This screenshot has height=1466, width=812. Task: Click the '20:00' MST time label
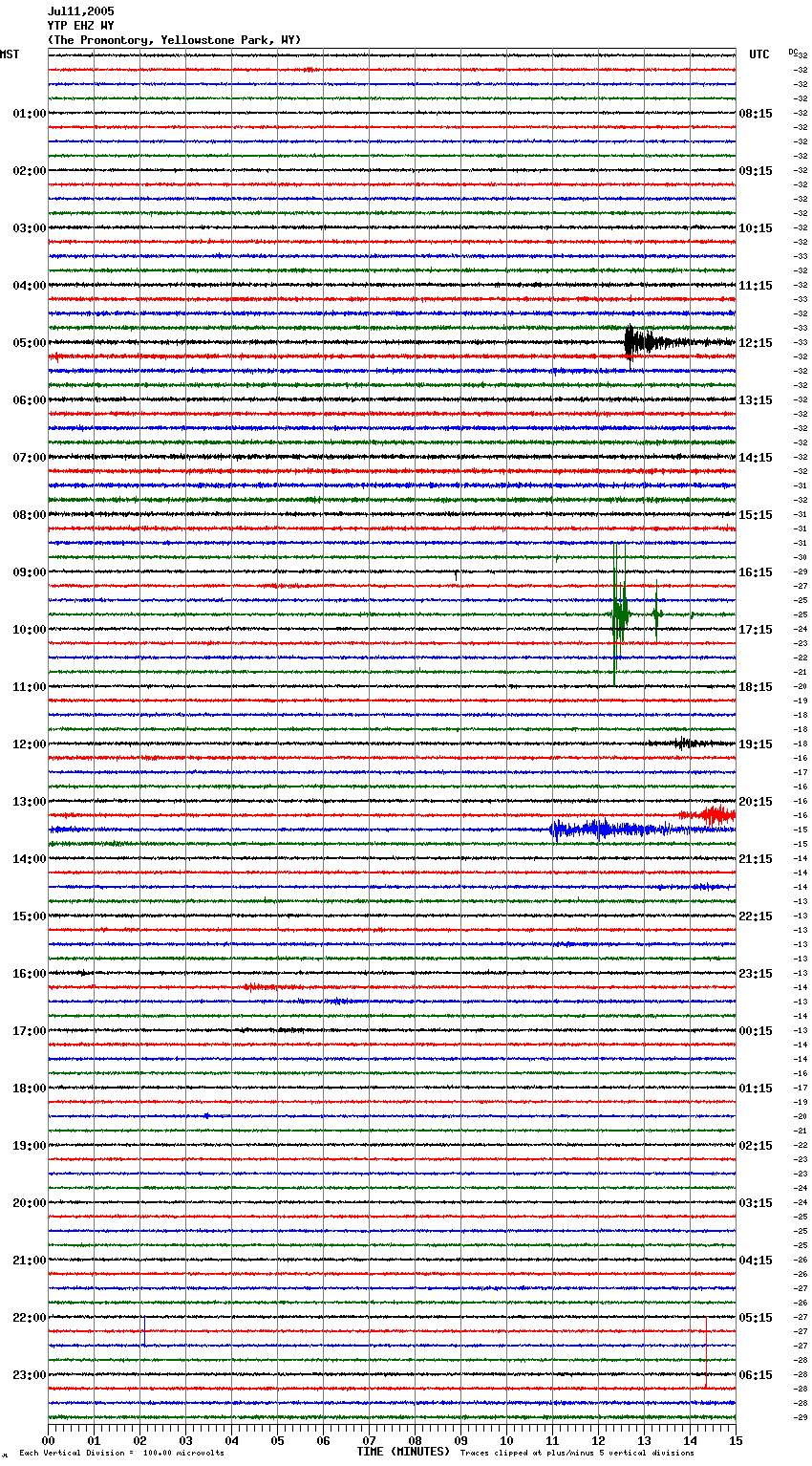coord(30,1203)
